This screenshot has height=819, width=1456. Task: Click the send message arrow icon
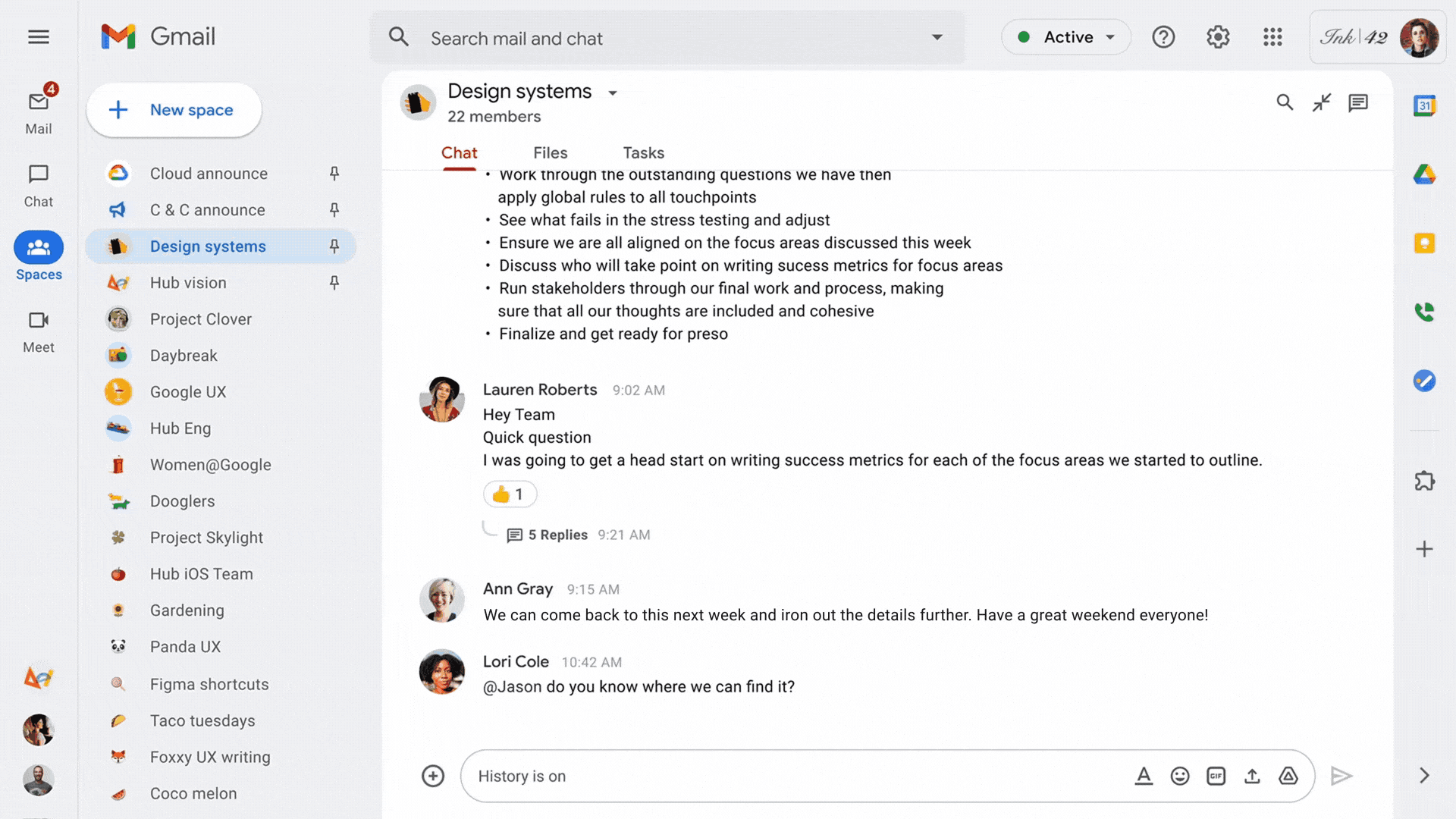pos(1341,775)
